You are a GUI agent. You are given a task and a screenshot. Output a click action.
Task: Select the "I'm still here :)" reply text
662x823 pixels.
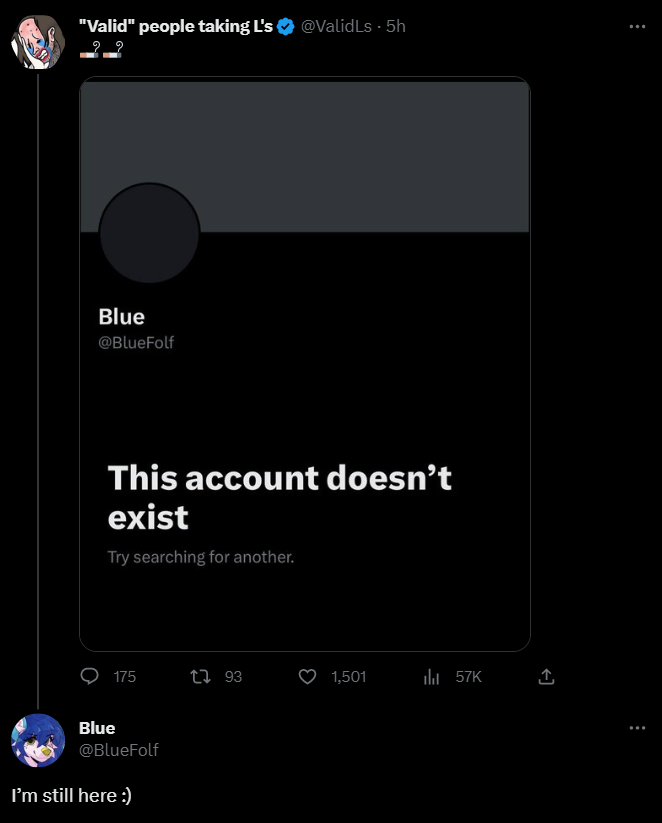(71, 795)
